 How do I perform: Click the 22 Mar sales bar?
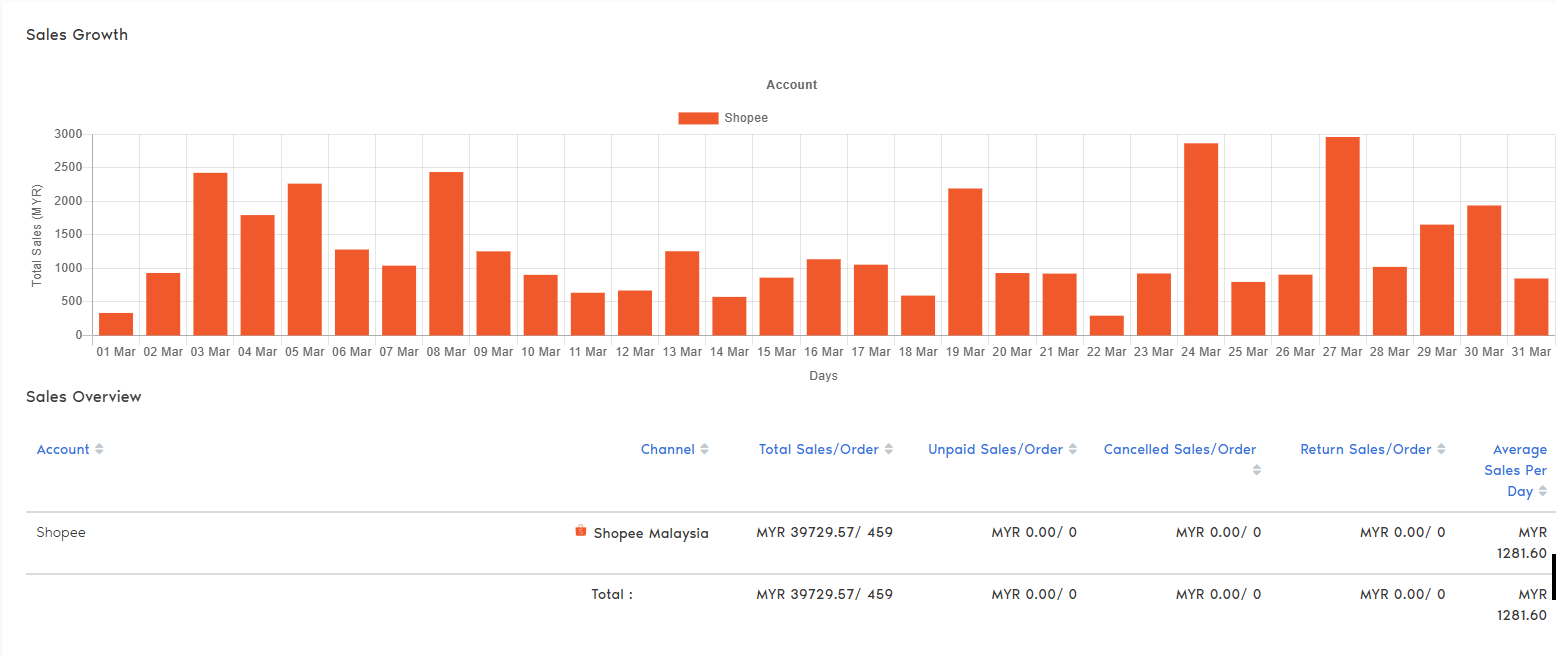point(1106,326)
